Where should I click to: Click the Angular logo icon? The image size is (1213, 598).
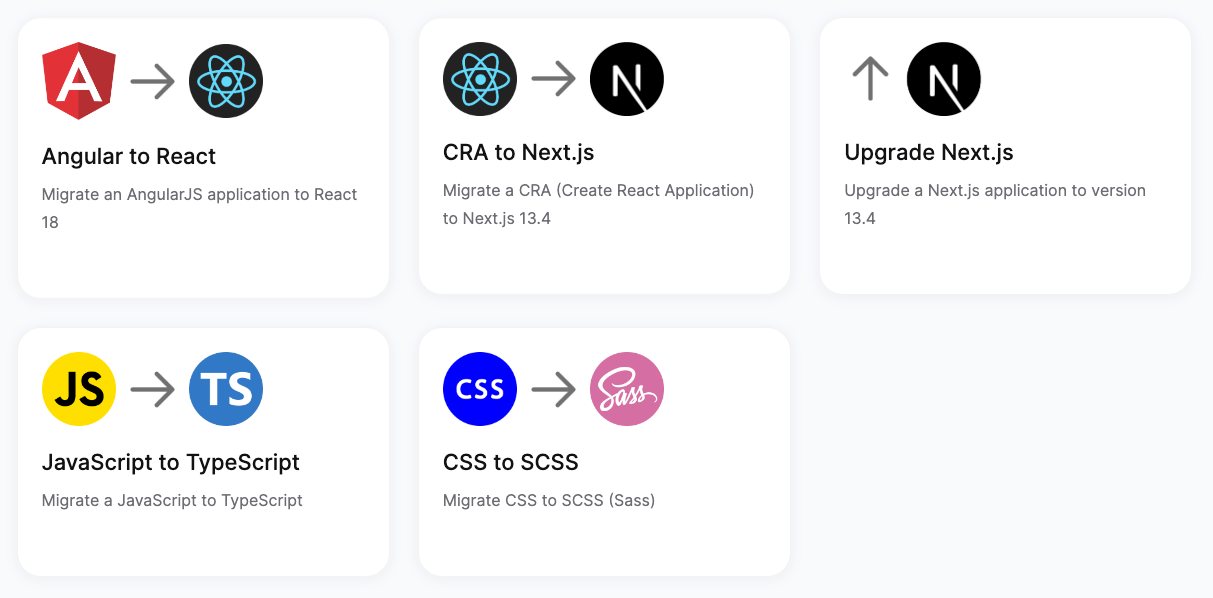click(x=78, y=80)
